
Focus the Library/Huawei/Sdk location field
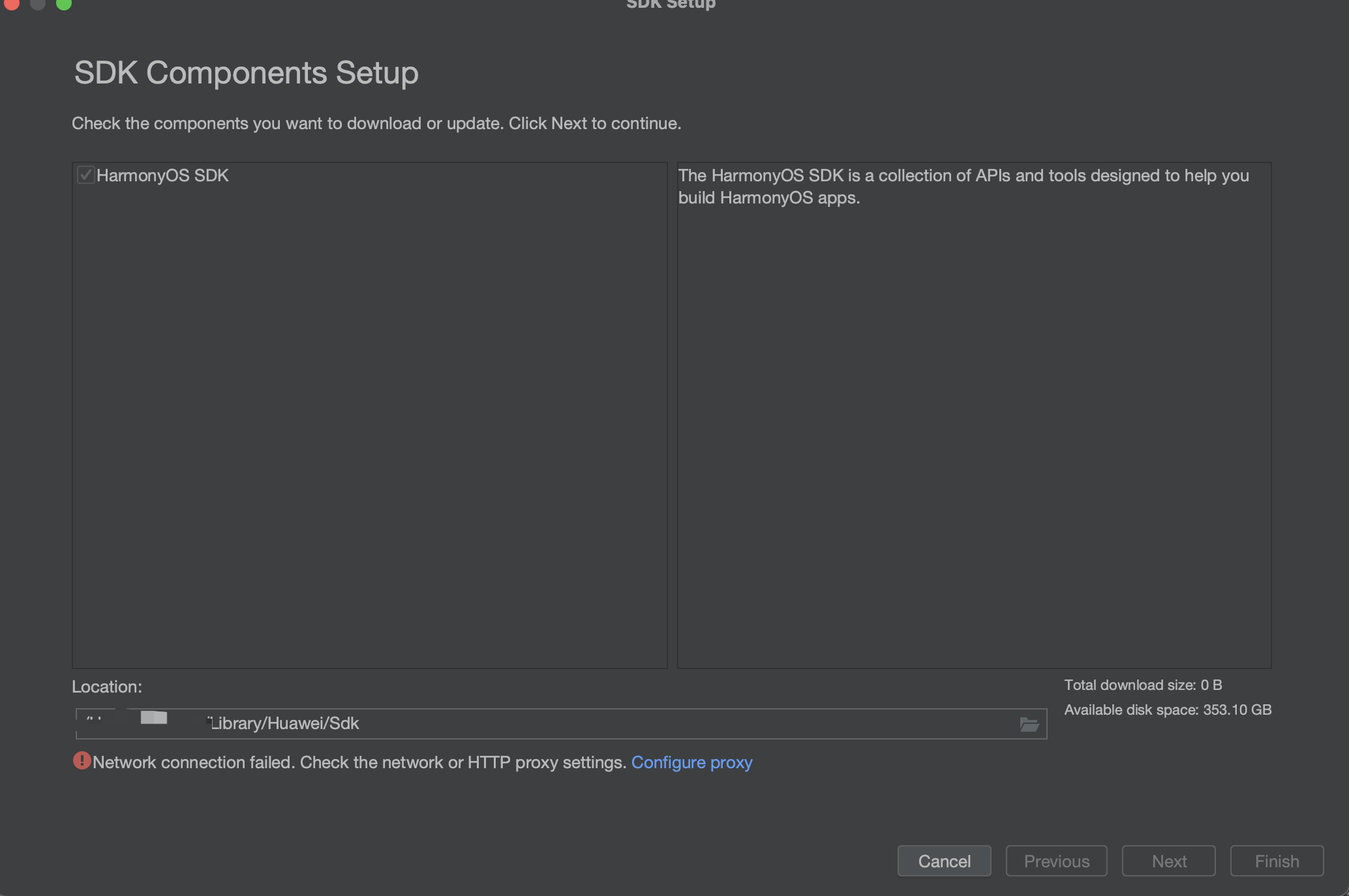click(561, 724)
